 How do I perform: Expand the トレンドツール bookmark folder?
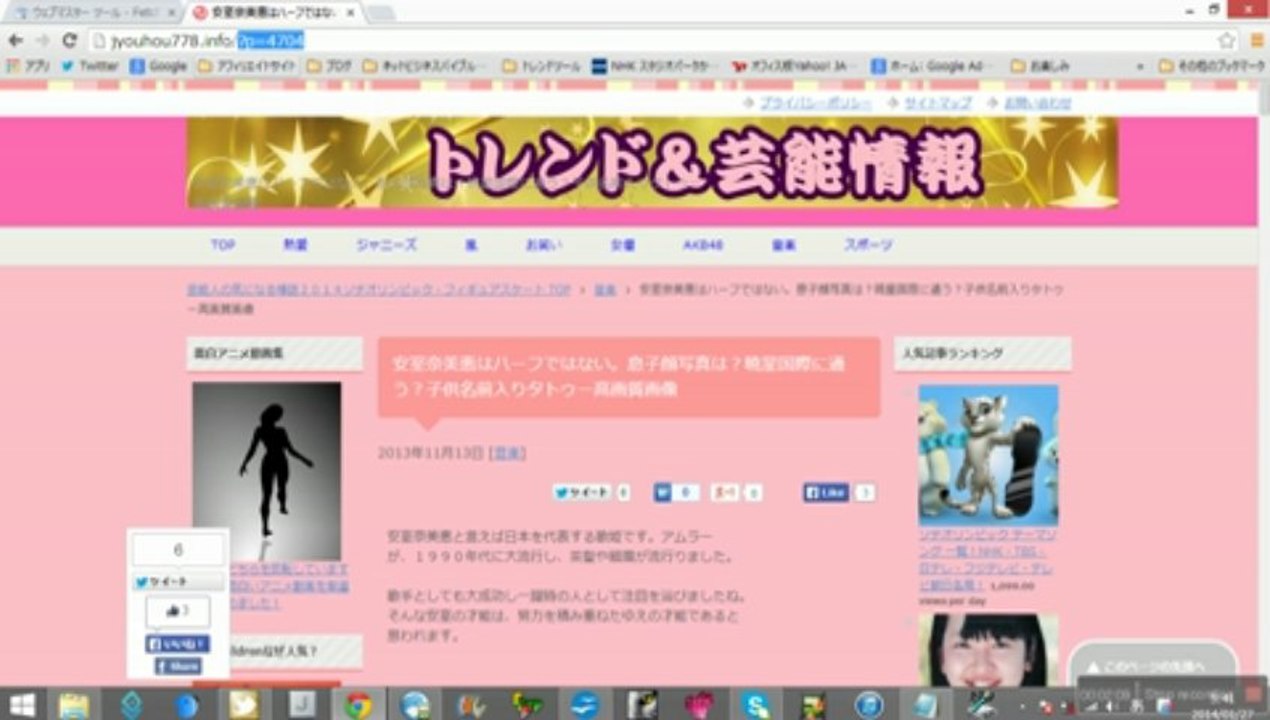coord(539,66)
